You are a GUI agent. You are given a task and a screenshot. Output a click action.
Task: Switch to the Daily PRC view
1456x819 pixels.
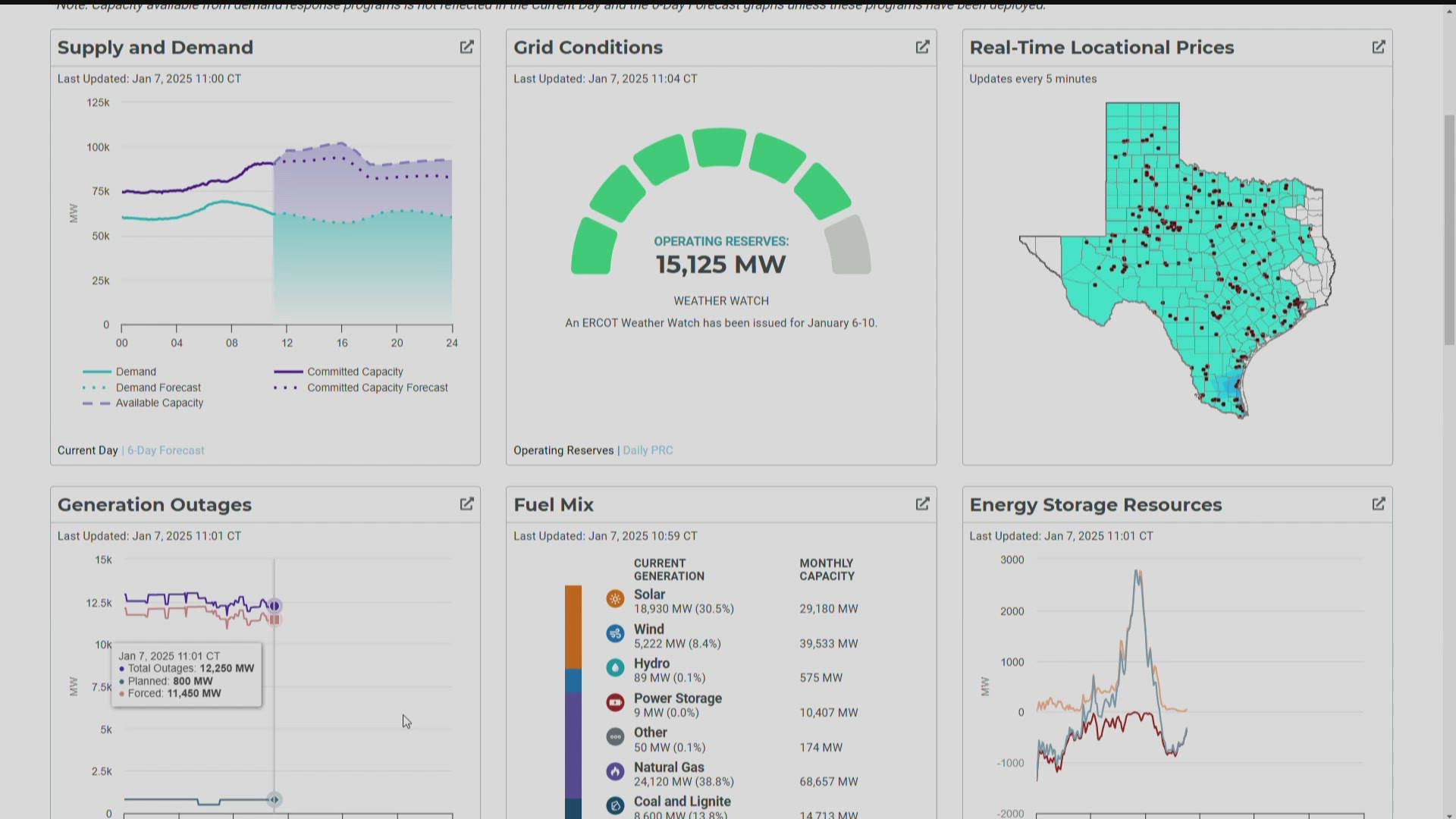[x=648, y=450]
